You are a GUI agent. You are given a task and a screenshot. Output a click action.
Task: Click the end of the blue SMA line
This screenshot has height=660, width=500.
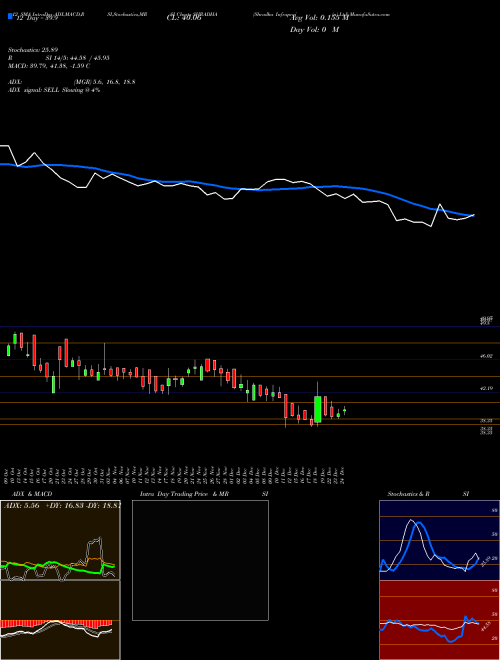click(x=473, y=216)
